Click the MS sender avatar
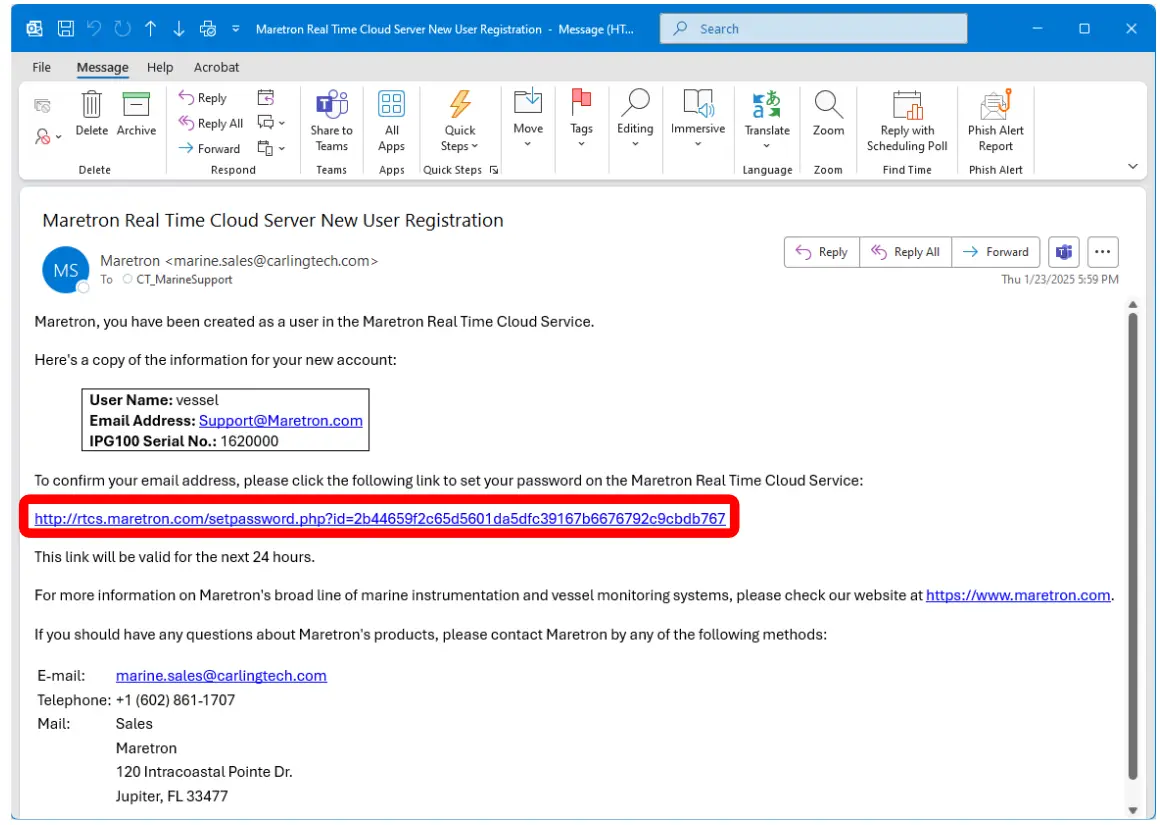 (x=66, y=270)
